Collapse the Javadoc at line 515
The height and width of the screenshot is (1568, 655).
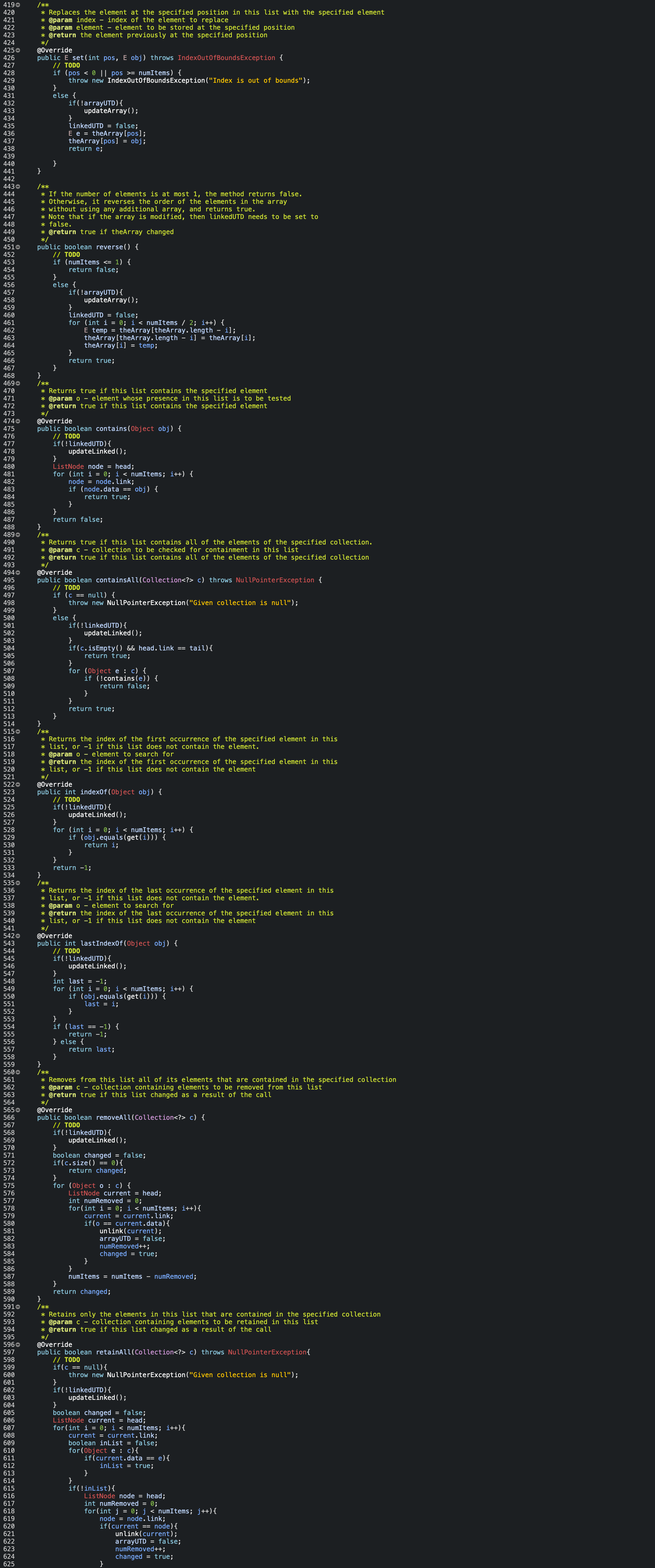pyautogui.click(x=18, y=732)
